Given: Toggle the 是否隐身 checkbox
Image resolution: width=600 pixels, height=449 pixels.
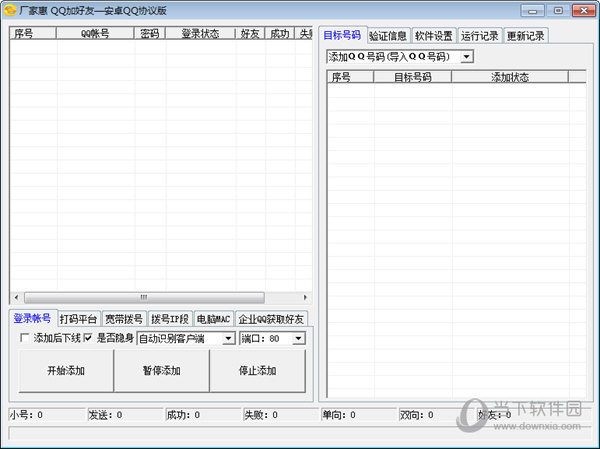Looking at the screenshot, I should coord(88,338).
